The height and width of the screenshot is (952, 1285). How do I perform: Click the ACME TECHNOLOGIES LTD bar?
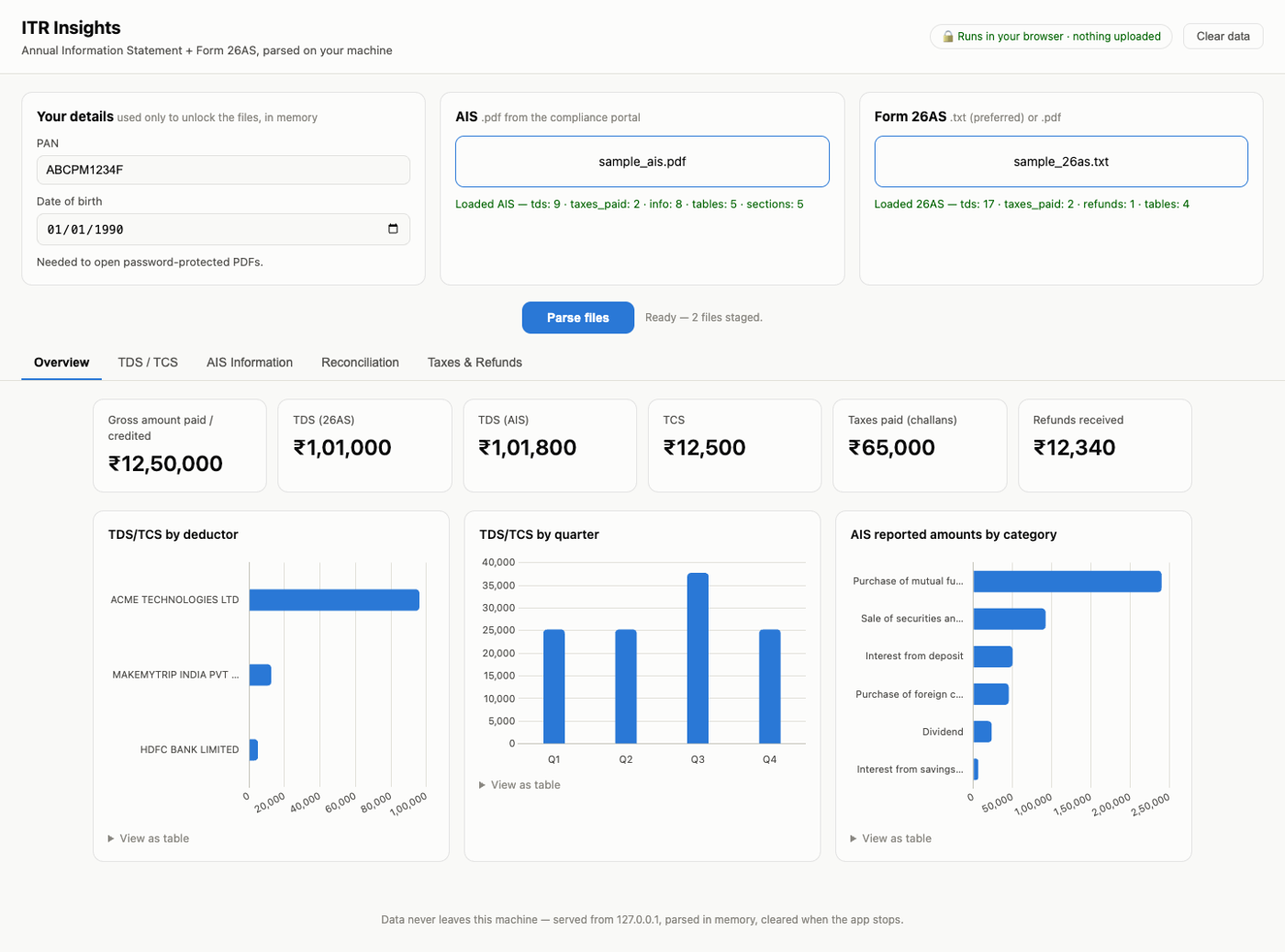[334, 599]
